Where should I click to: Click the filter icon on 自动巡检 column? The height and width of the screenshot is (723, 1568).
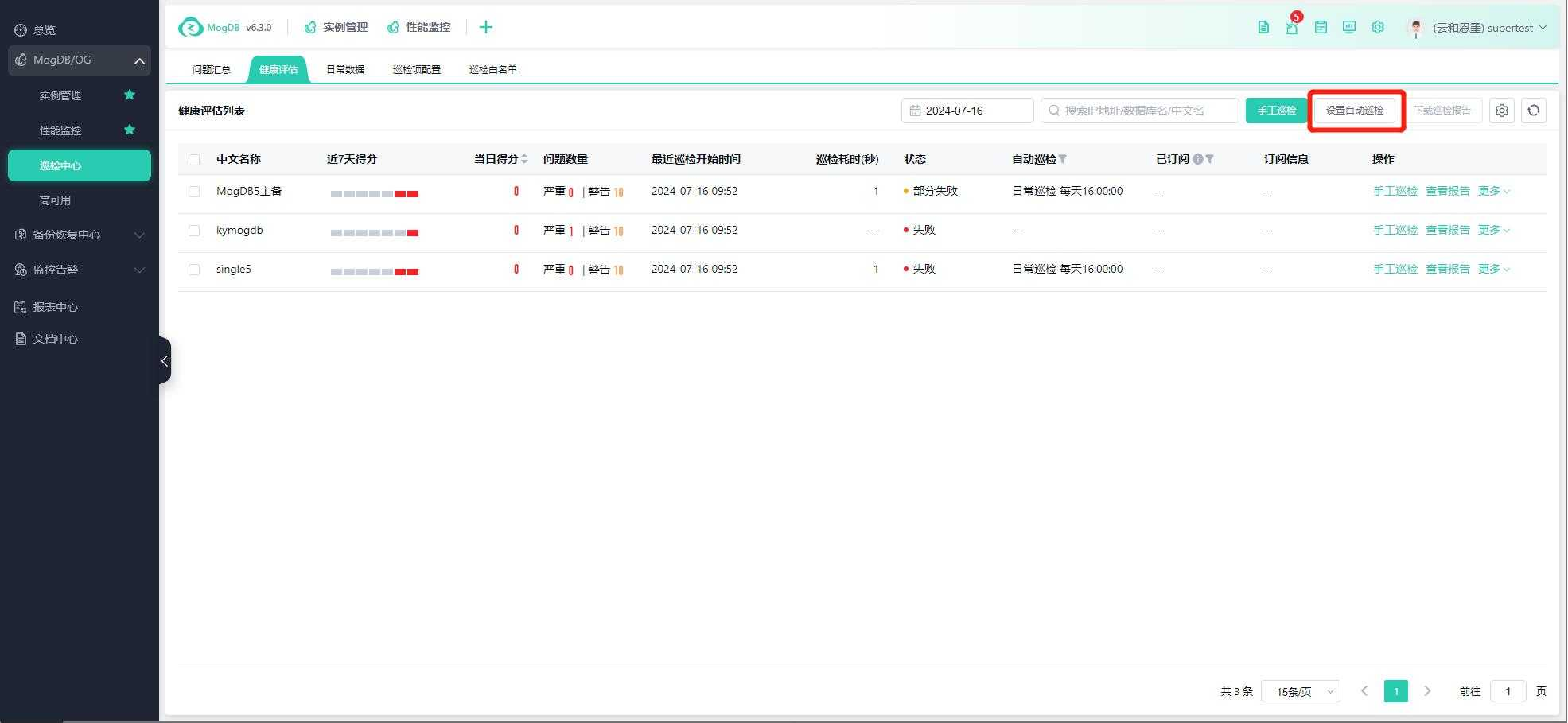[1062, 159]
